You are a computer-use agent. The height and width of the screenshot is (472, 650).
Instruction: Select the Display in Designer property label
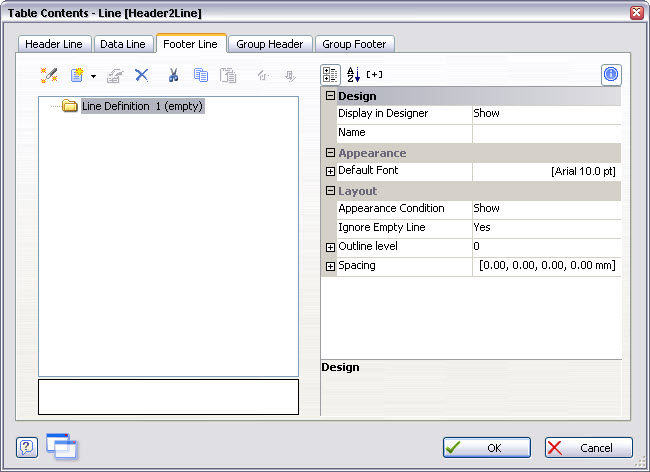pos(383,114)
